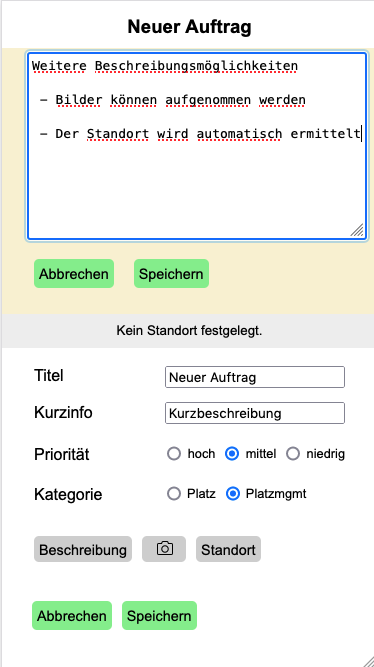Focus the Titel input field
374x667 pixels.
255,377
